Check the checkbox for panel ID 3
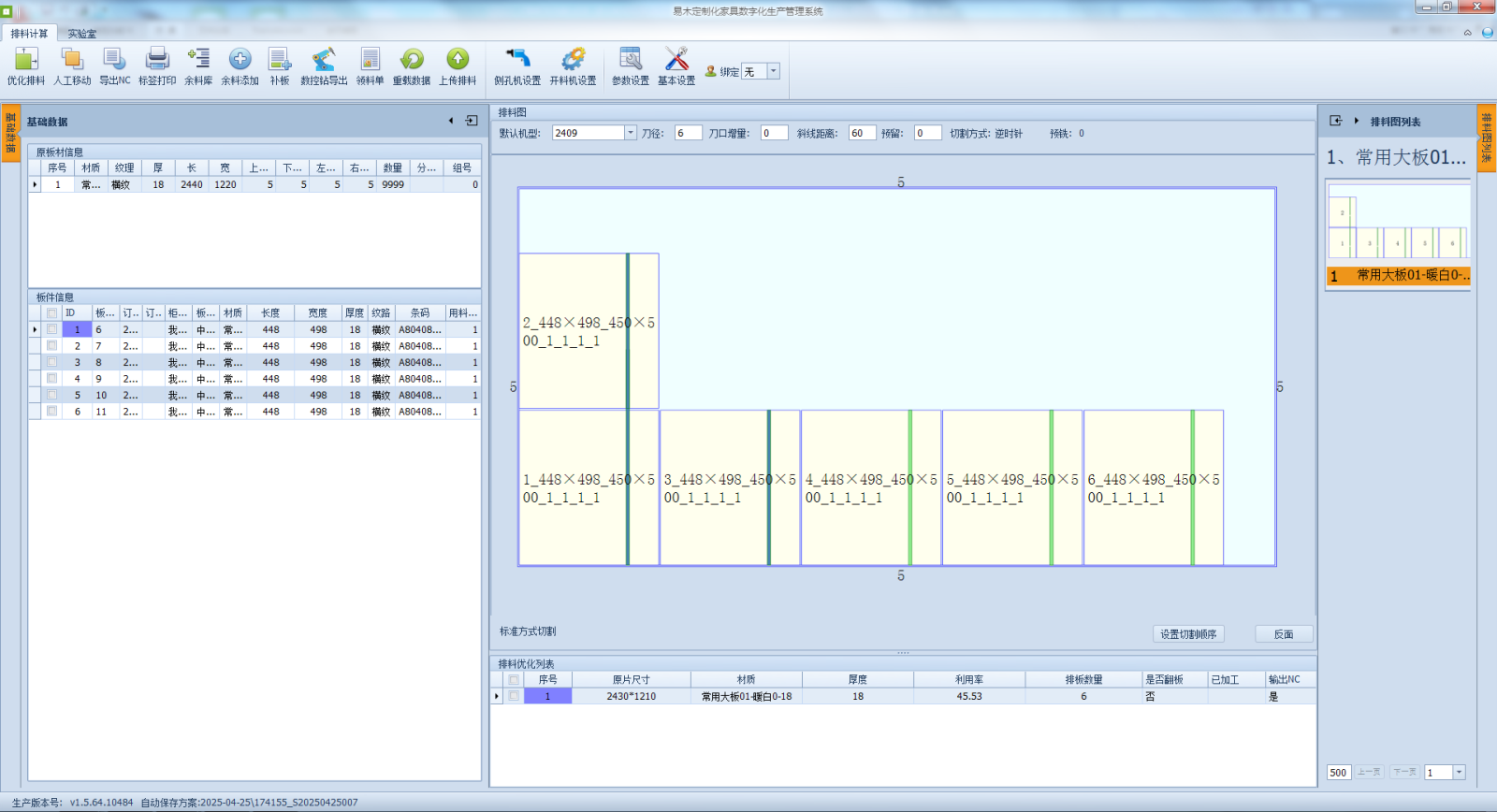The width and height of the screenshot is (1497, 812). 52,362
